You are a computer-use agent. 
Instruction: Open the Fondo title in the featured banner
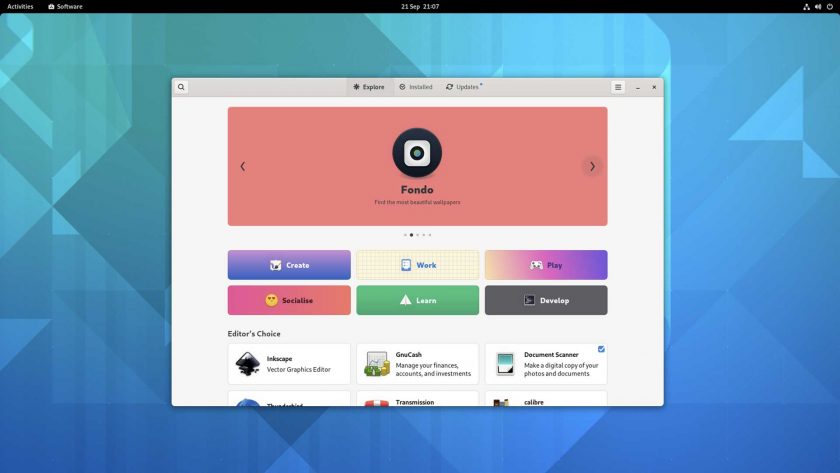[417, 190]
